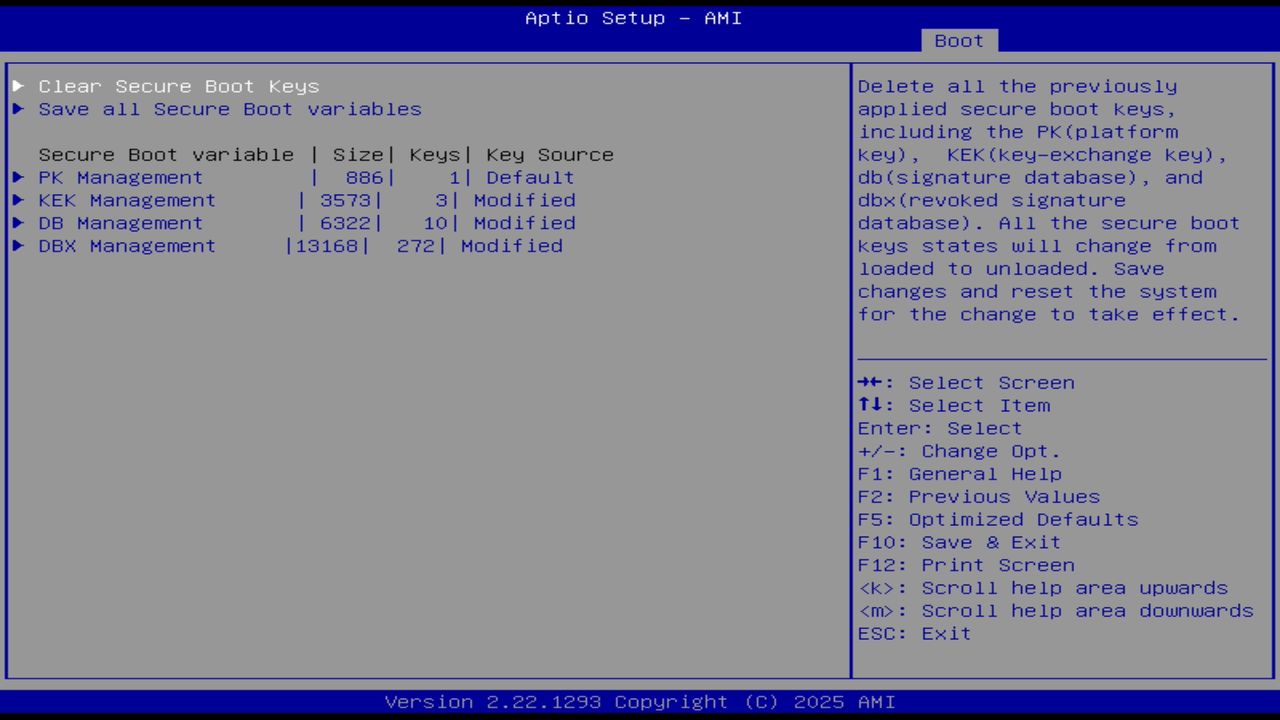This screenshot has width=1280, height=720.
Task: Expand KEK Management options
Action: tap(126, 200)
